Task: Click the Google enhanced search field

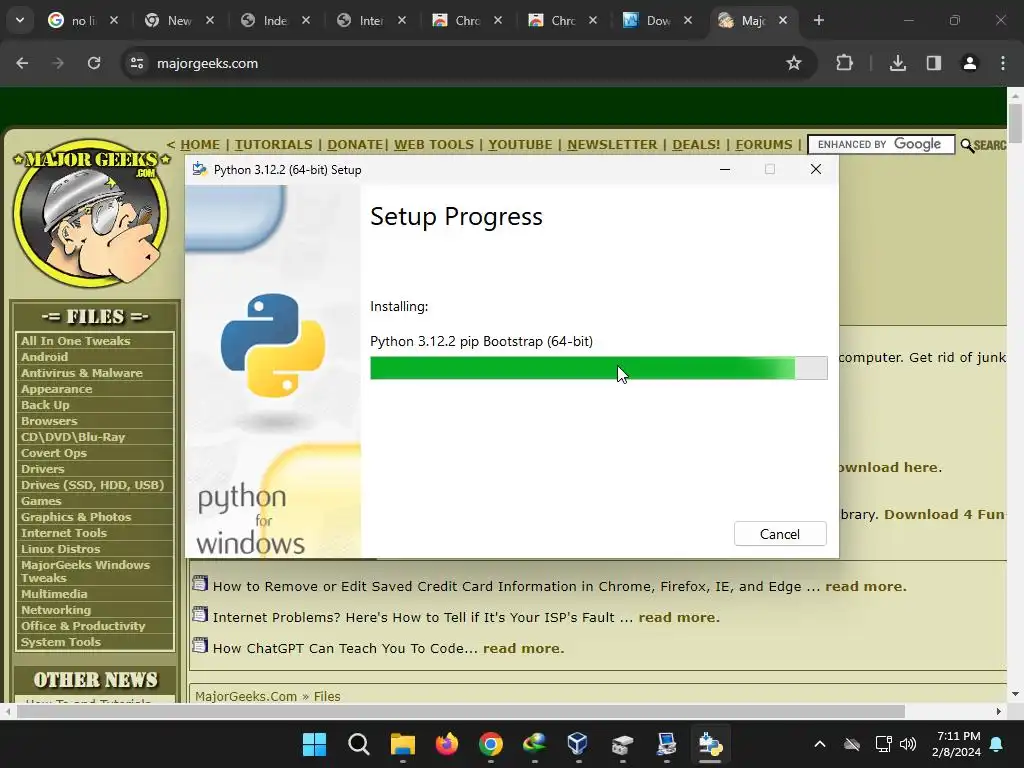Action: coord(881,144)
